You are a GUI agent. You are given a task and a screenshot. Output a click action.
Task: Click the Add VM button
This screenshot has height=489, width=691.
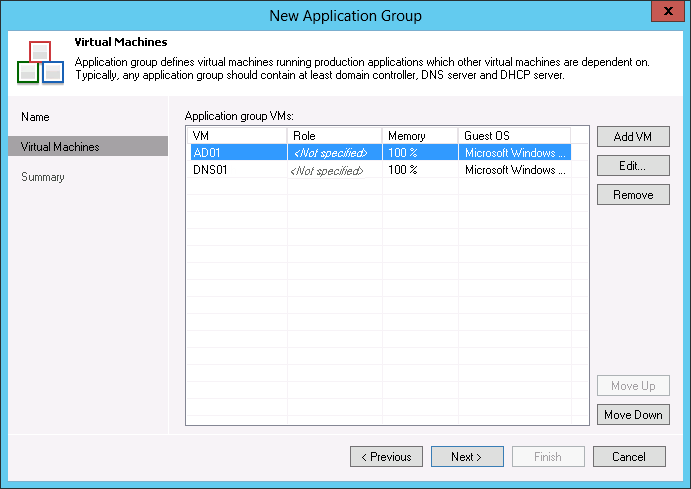pos(633,137)
